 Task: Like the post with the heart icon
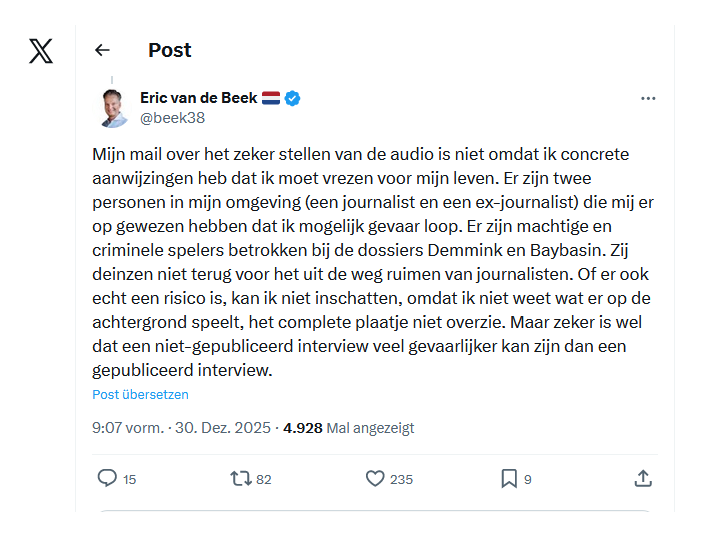coord(375,479)
